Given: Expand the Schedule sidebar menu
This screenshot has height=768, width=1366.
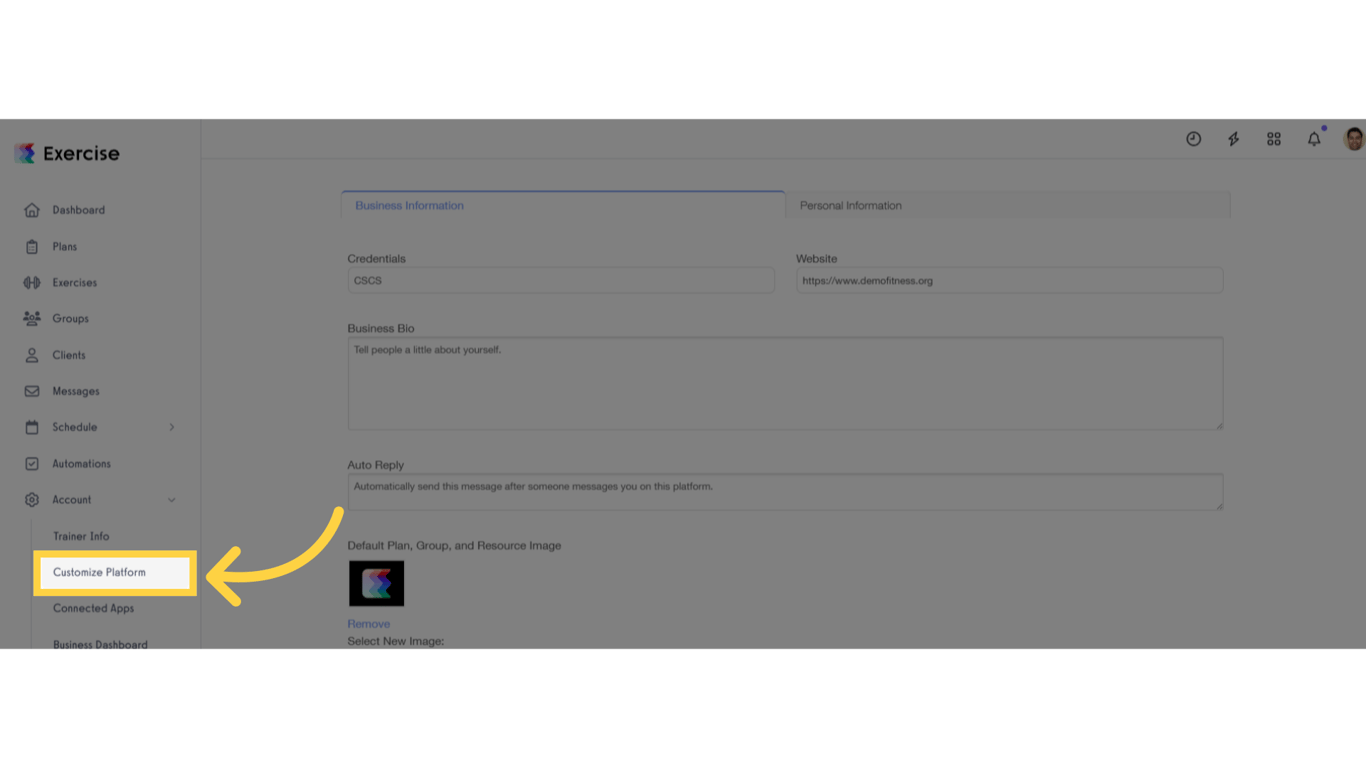Looking at the screenshot, I should [170, 427].
